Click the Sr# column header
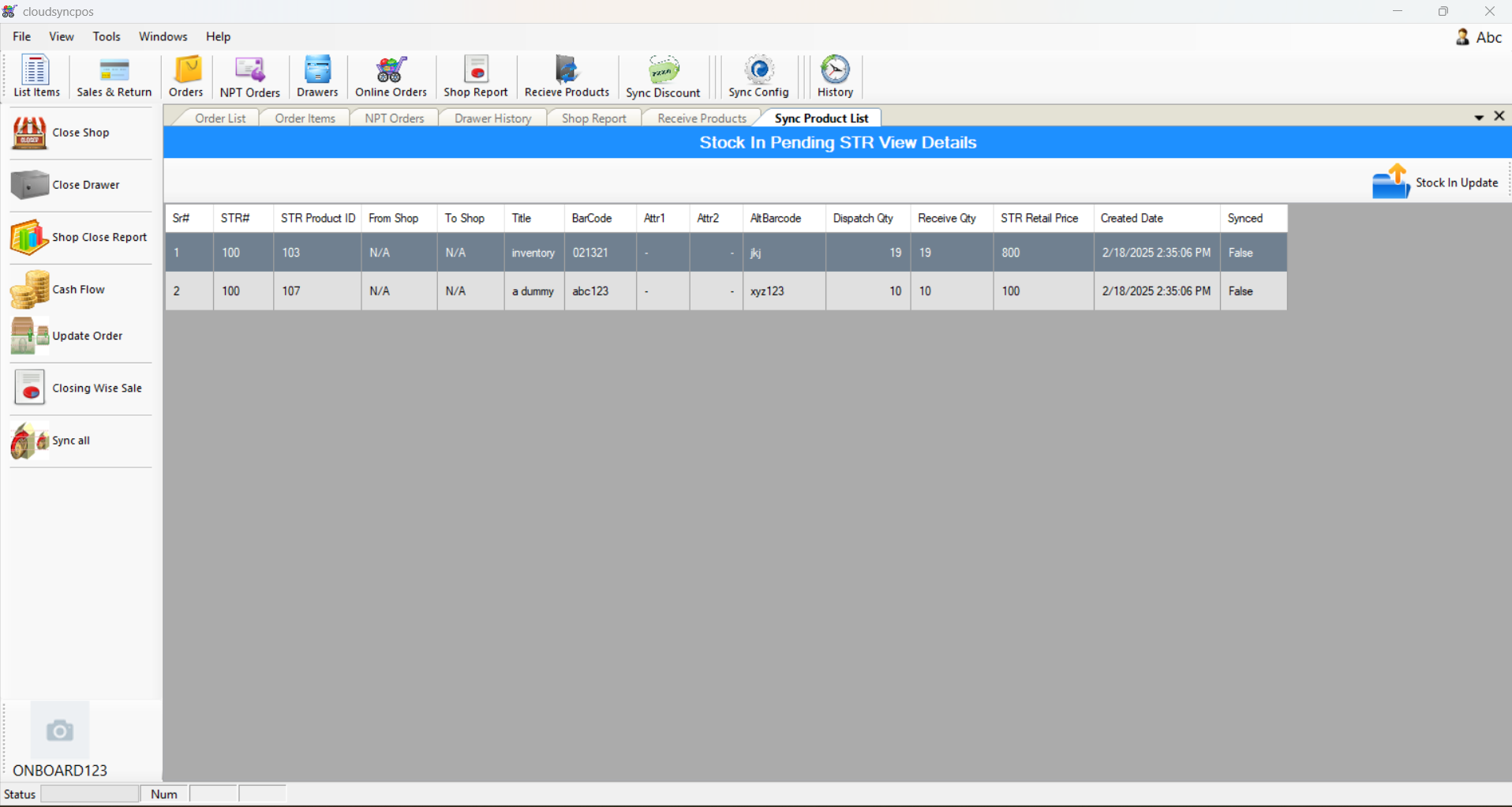 tap(189, 218)
